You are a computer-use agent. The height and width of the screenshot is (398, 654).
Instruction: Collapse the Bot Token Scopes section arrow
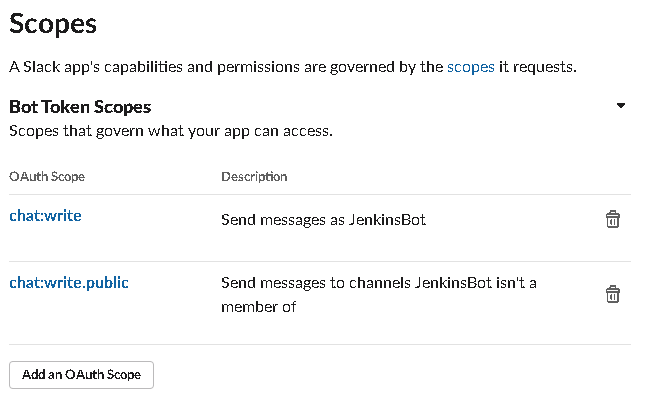621,106
